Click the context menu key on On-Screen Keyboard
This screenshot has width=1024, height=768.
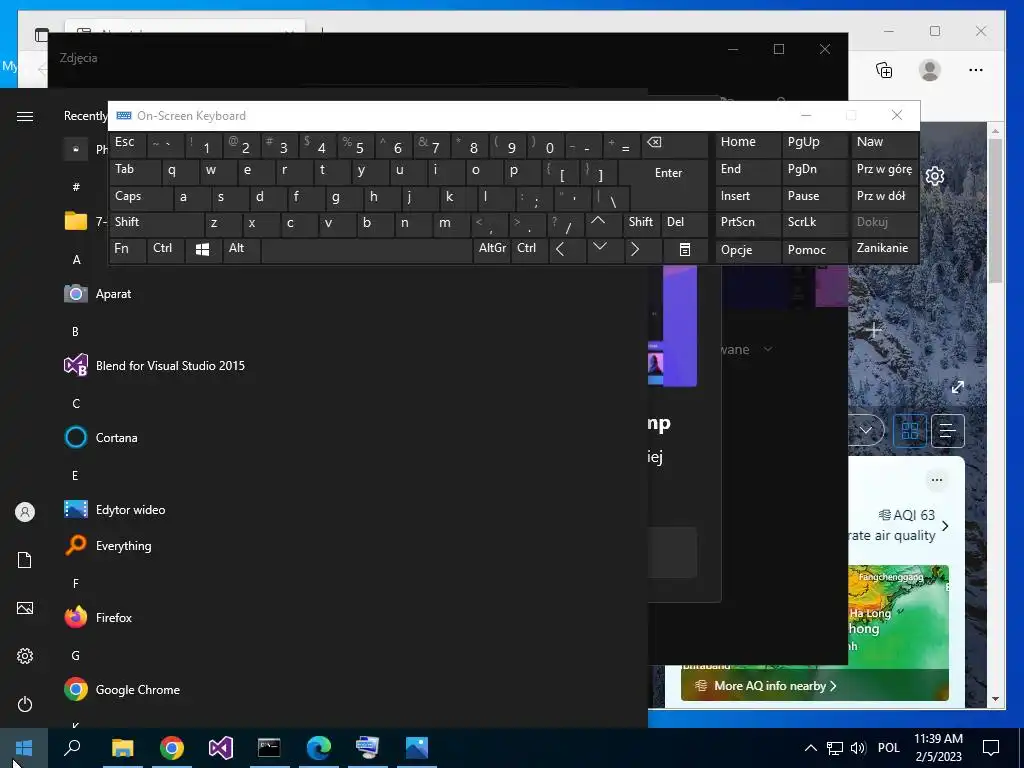(684, 249)
